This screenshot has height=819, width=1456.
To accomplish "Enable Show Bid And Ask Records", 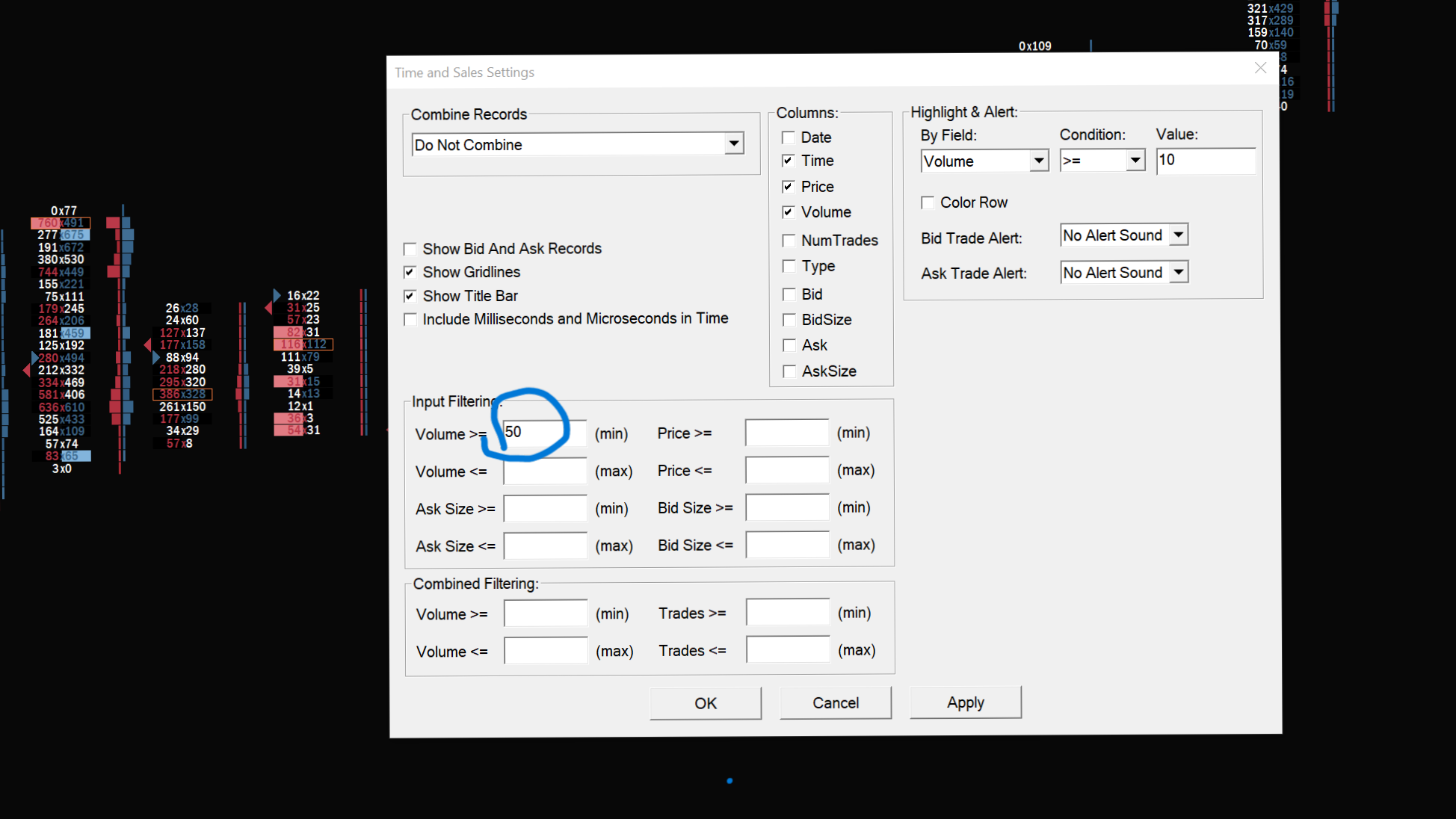I will click(x=410, y=249).
